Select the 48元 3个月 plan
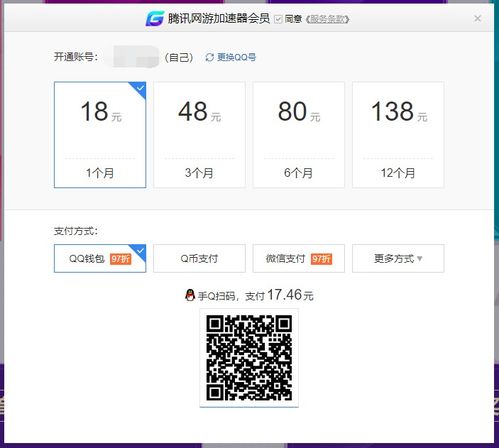The height and width of the screenshot is (448, 499). pos(199,135)
